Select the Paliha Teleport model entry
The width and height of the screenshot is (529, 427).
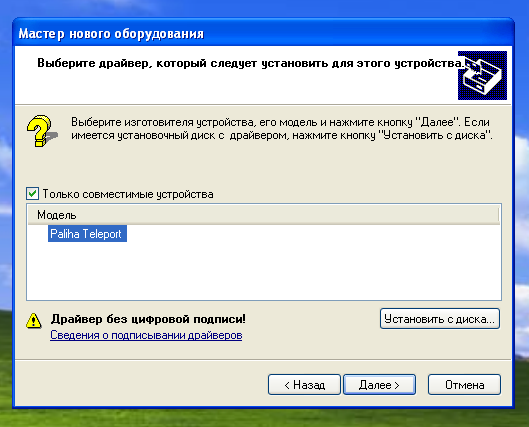tap(87, 234)
